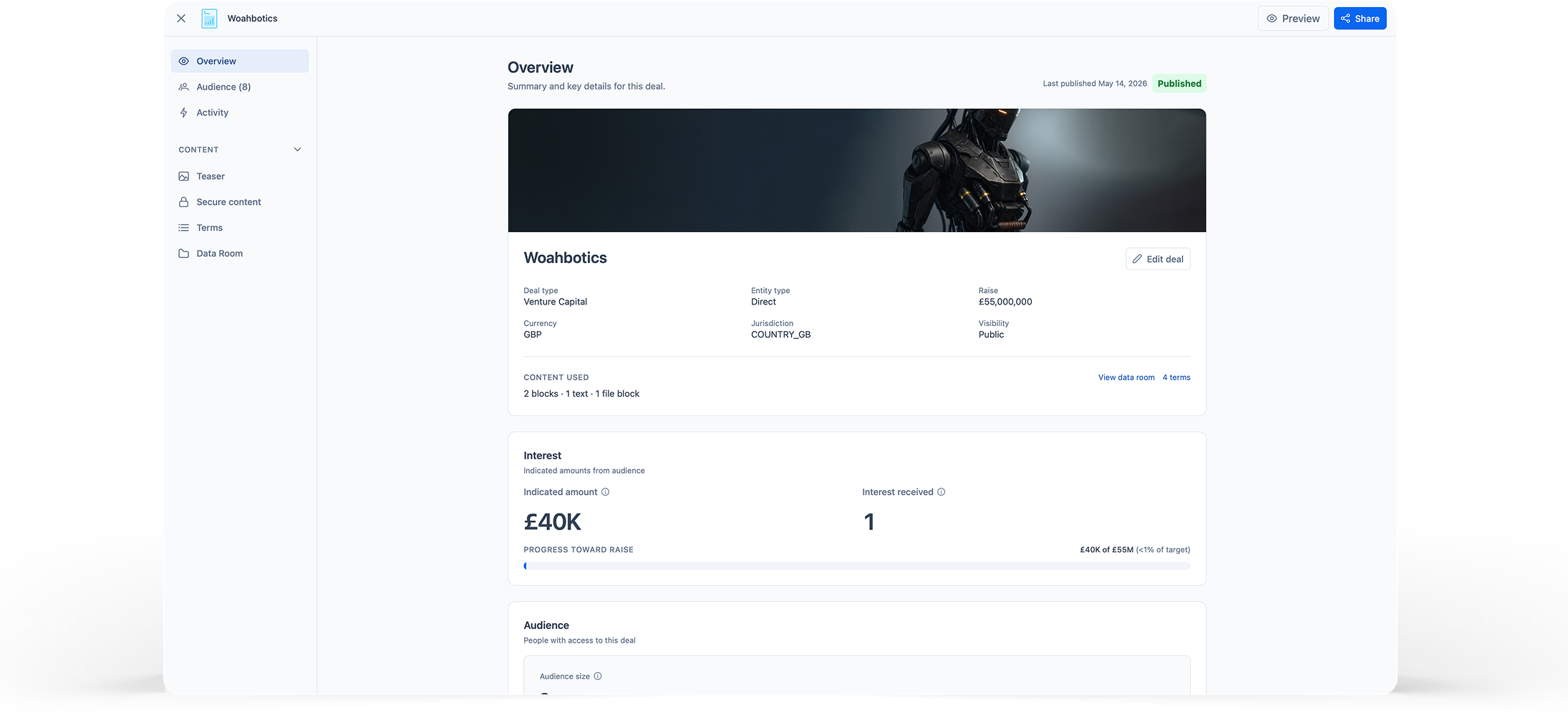This screenshot has height=715, width=1568.
Task: Click the '£40K of £55M' progress label
Action: tap(1106, 550)
